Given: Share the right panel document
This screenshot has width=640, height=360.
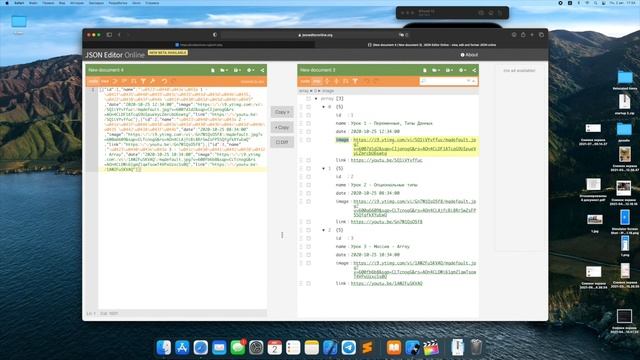Looking at the screenshot, I should pyautogui.click(x=474, y=70).
